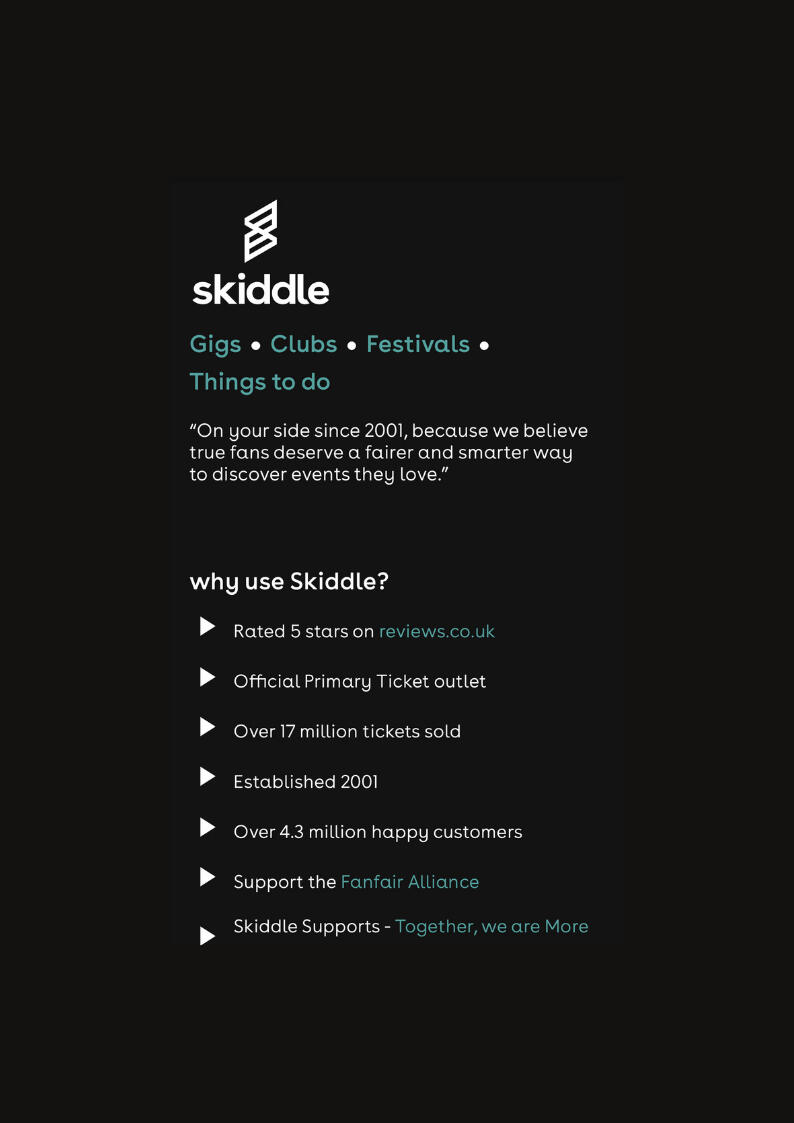Viewport: 794px width, 1123px height.
Task: Click the 'On your side since 2001' quote
Action: coord(389,452)
